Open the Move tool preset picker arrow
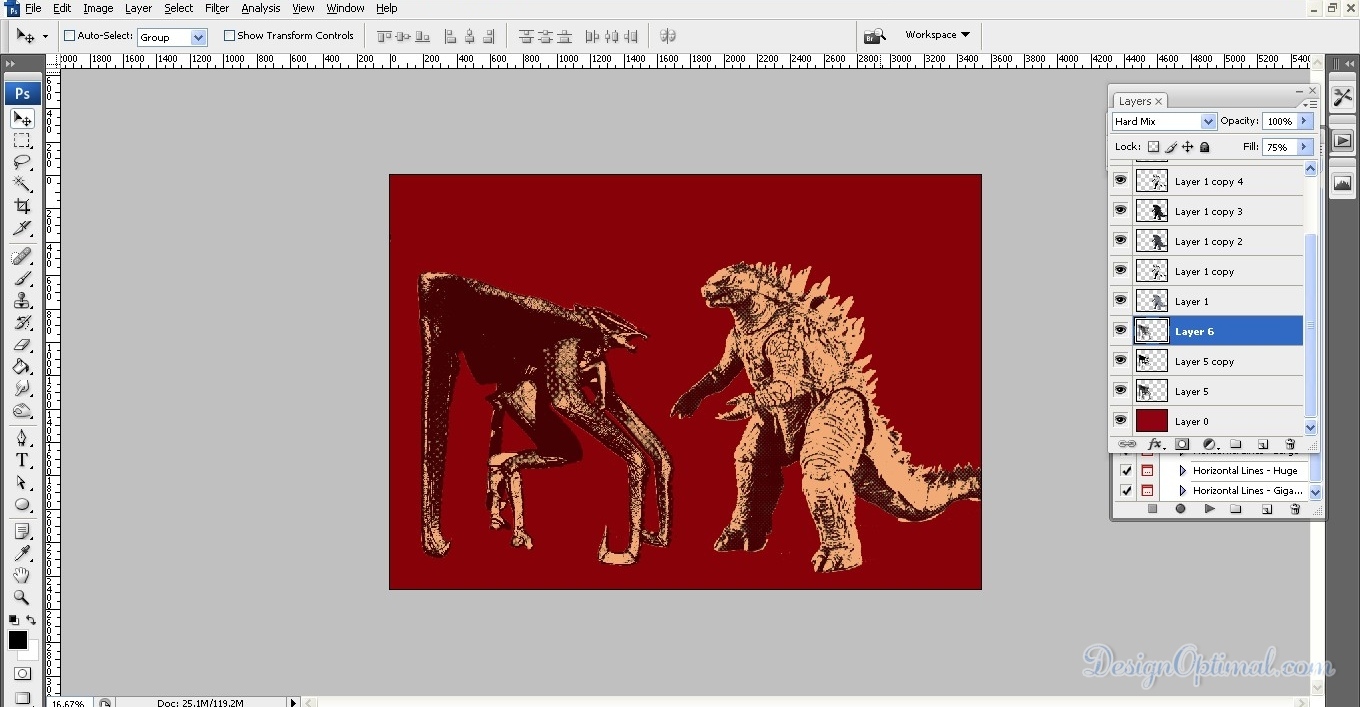 [x=45, y=37]
